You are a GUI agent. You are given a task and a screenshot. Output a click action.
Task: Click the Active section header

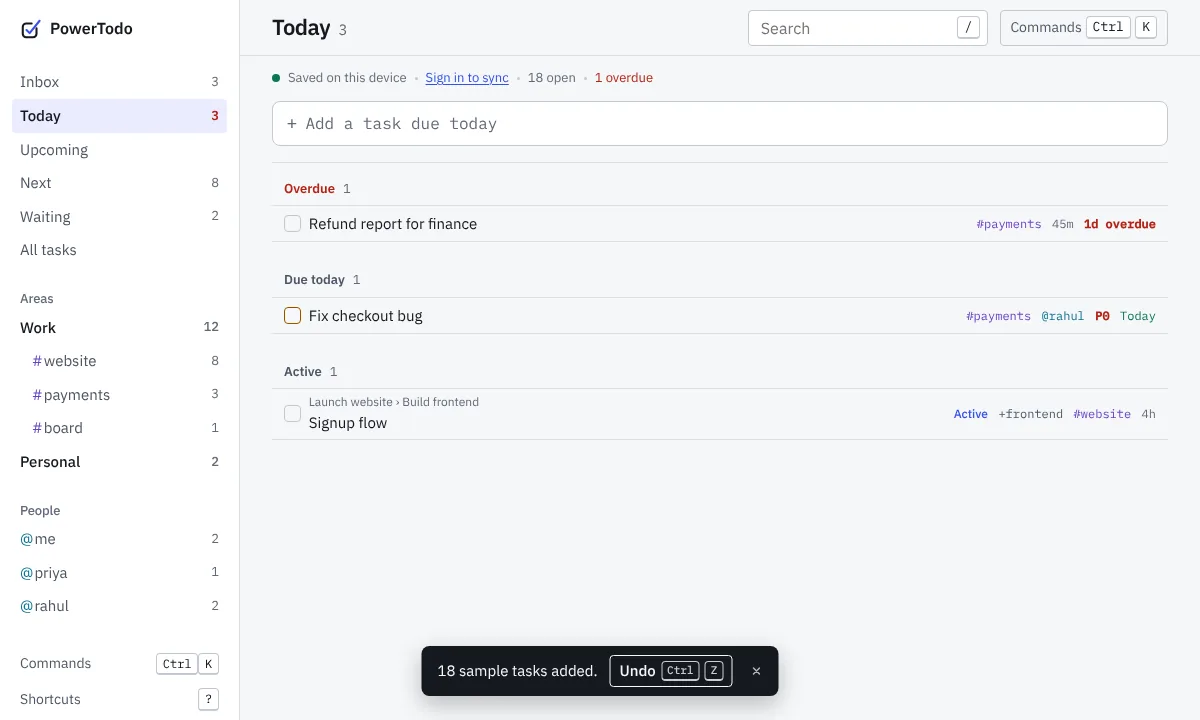[x=303, y=372]
